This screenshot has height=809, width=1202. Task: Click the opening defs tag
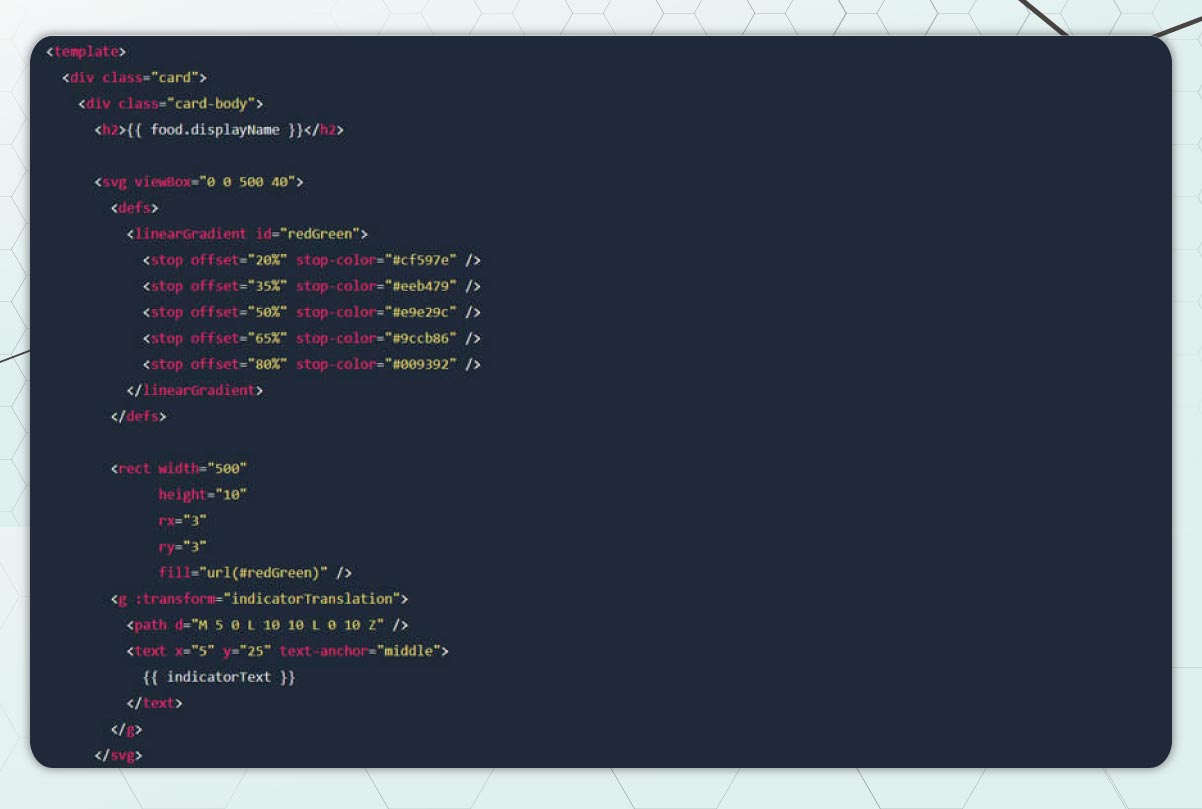[x=134, y=208]
